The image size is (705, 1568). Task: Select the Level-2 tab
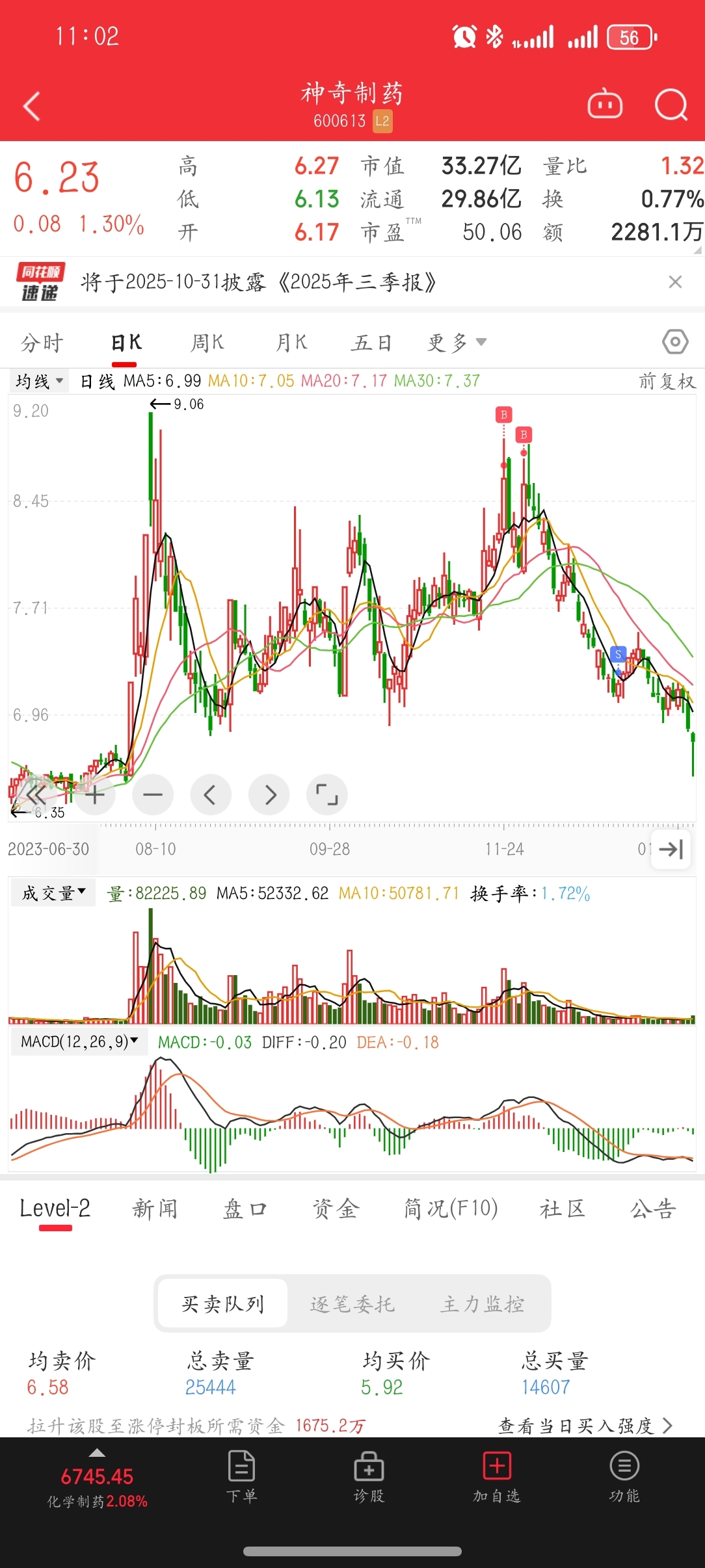tap(55, 1209)
